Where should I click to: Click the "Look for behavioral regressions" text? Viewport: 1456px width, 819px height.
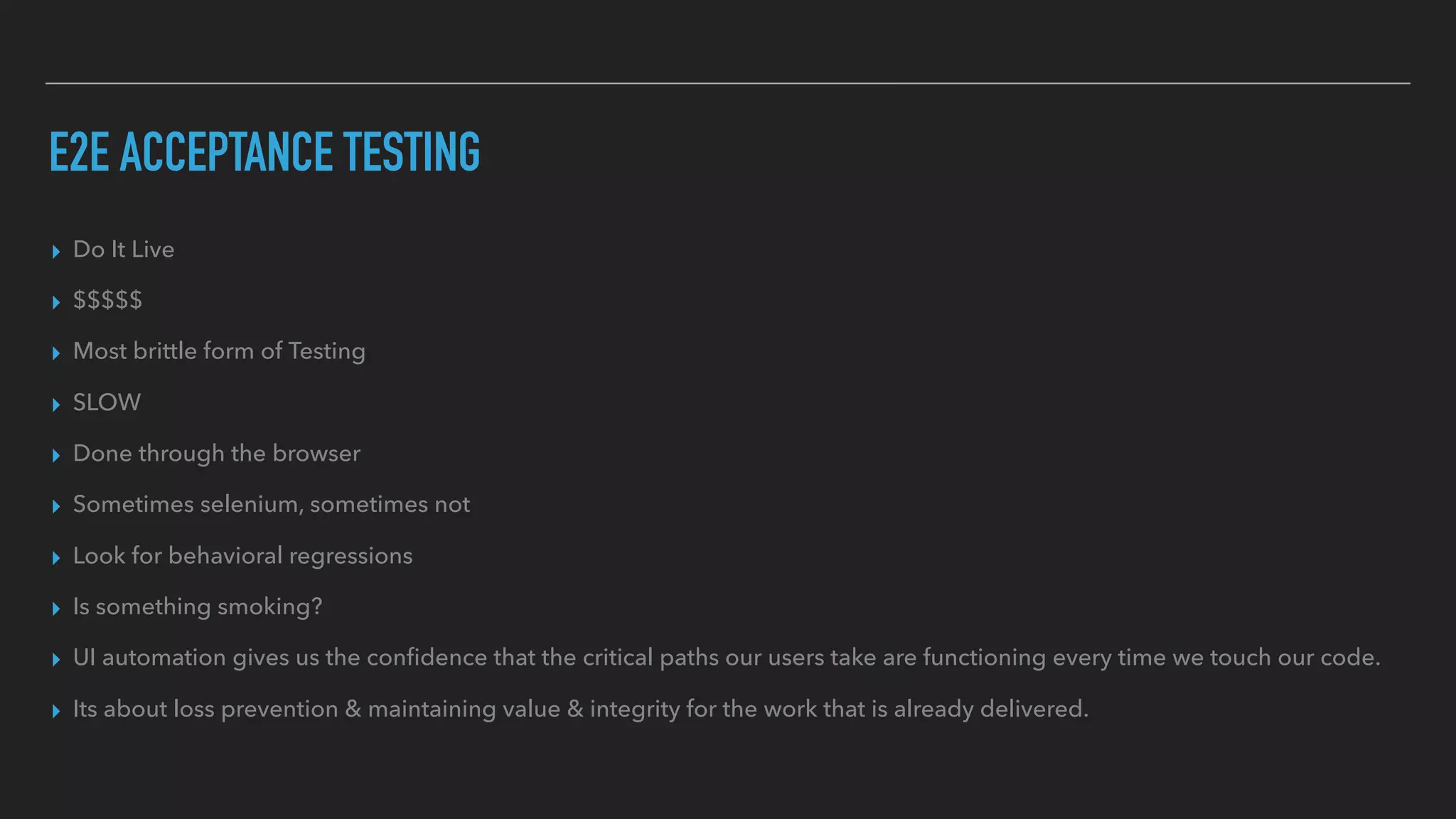click(x=242, y=555)
